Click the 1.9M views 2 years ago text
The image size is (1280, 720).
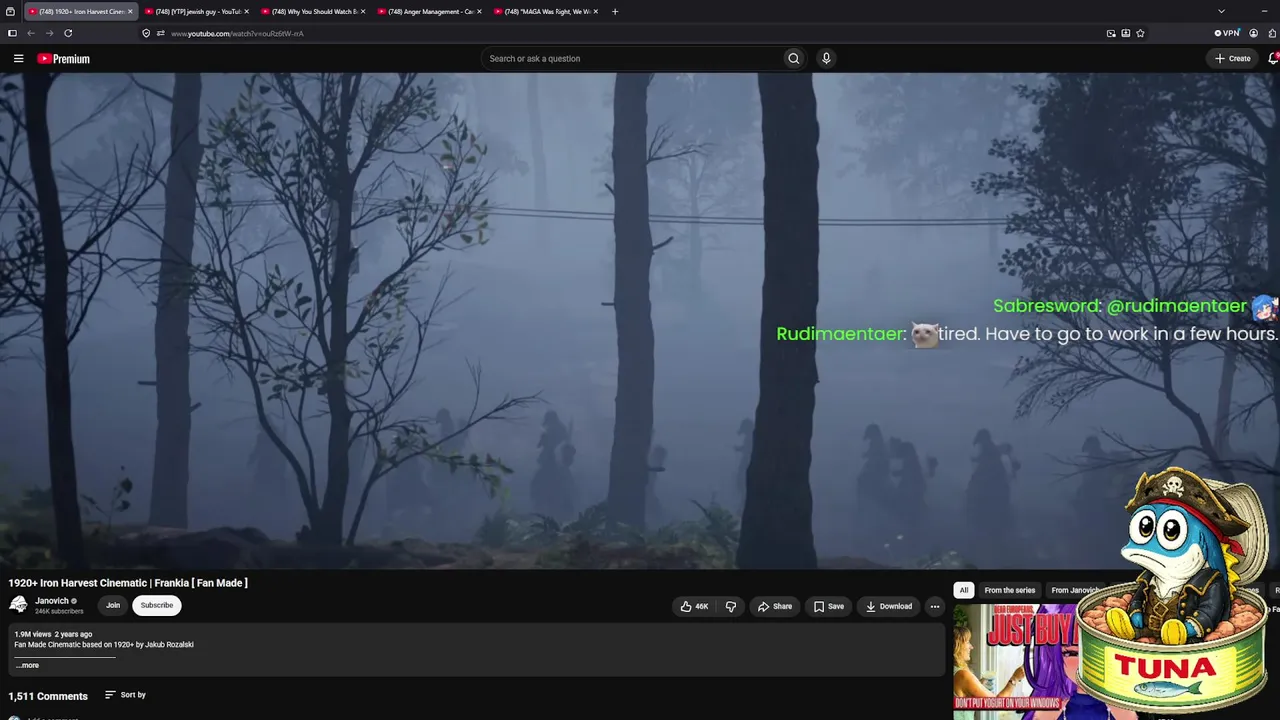[x=53, y=634]
